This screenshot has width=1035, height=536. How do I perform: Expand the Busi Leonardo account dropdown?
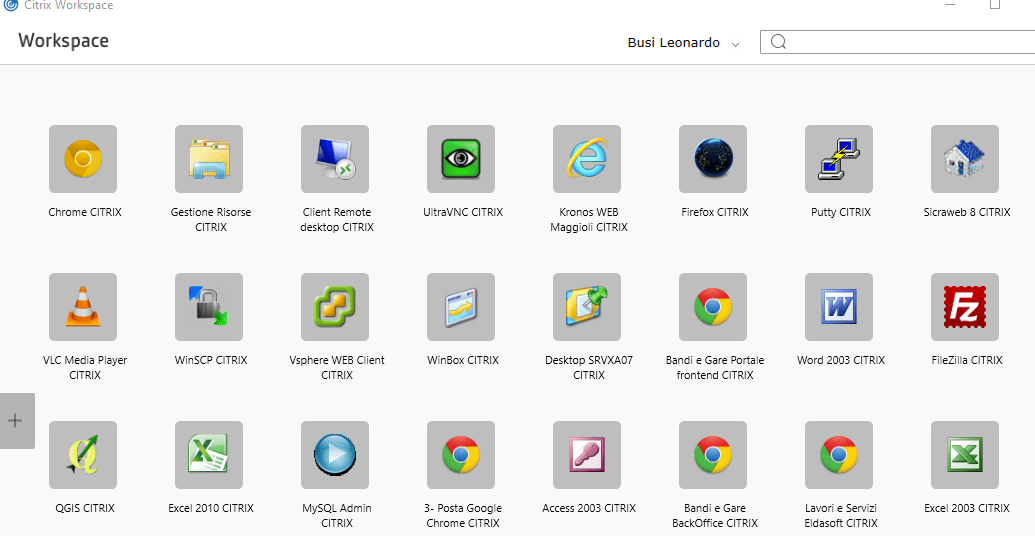click(x=683, y=43)
